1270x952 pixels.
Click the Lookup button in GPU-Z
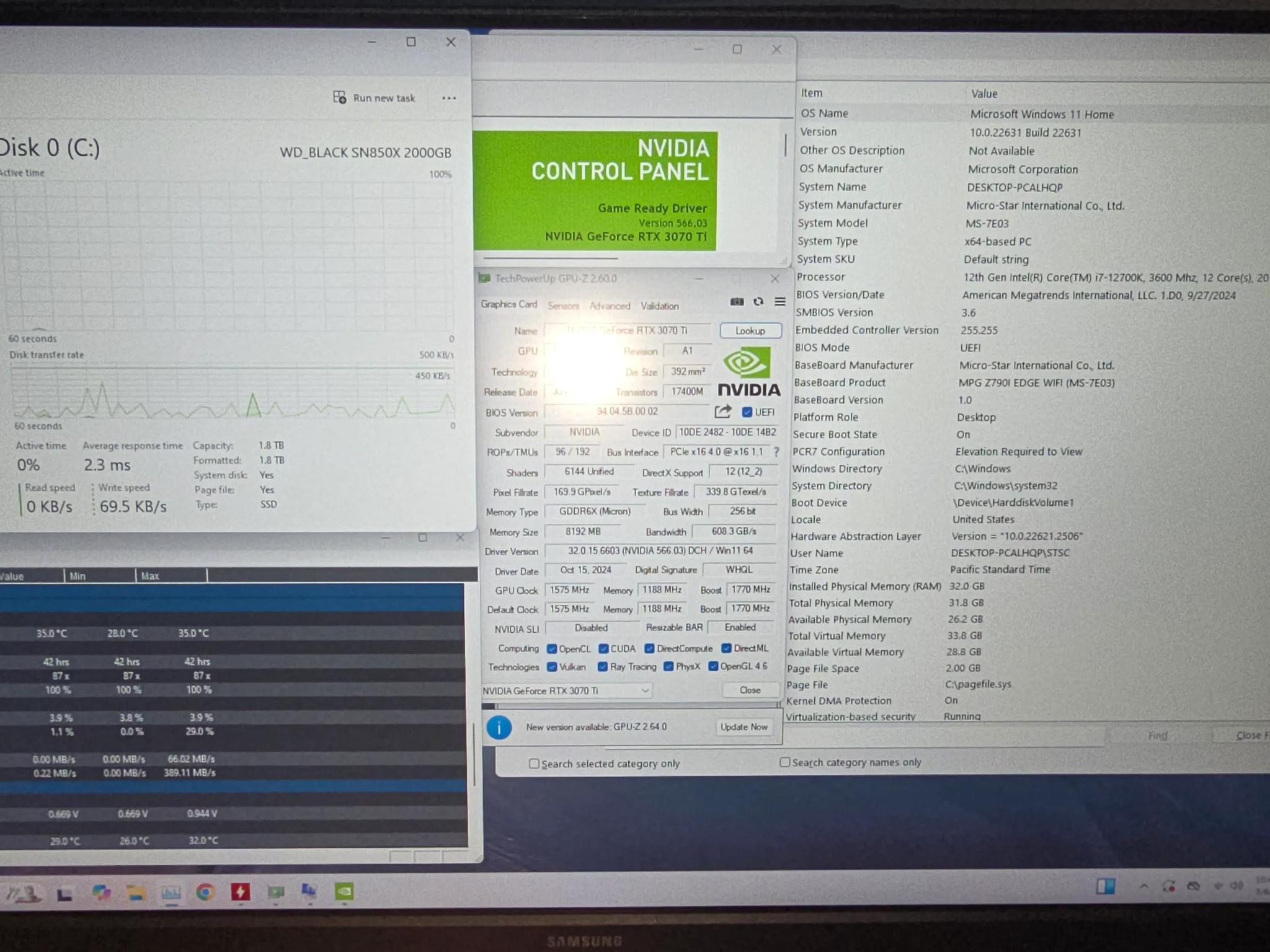coord(750,330)
